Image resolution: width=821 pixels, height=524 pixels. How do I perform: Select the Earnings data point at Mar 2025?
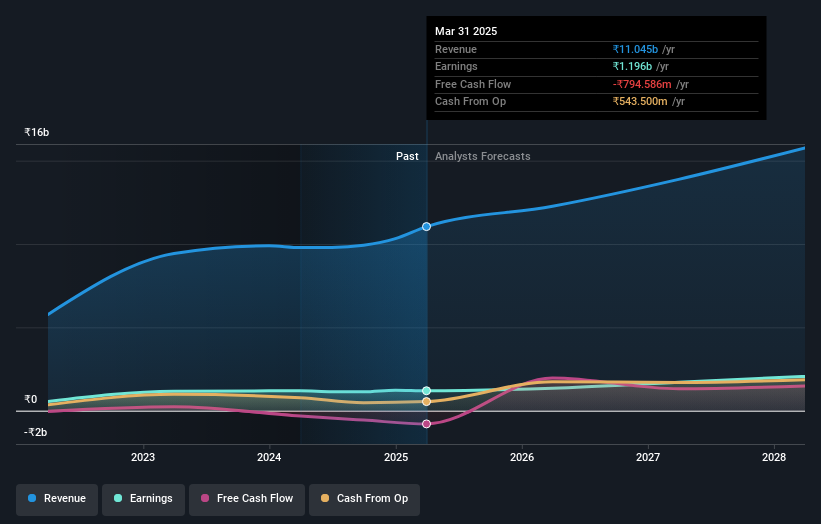coord(427,391)
